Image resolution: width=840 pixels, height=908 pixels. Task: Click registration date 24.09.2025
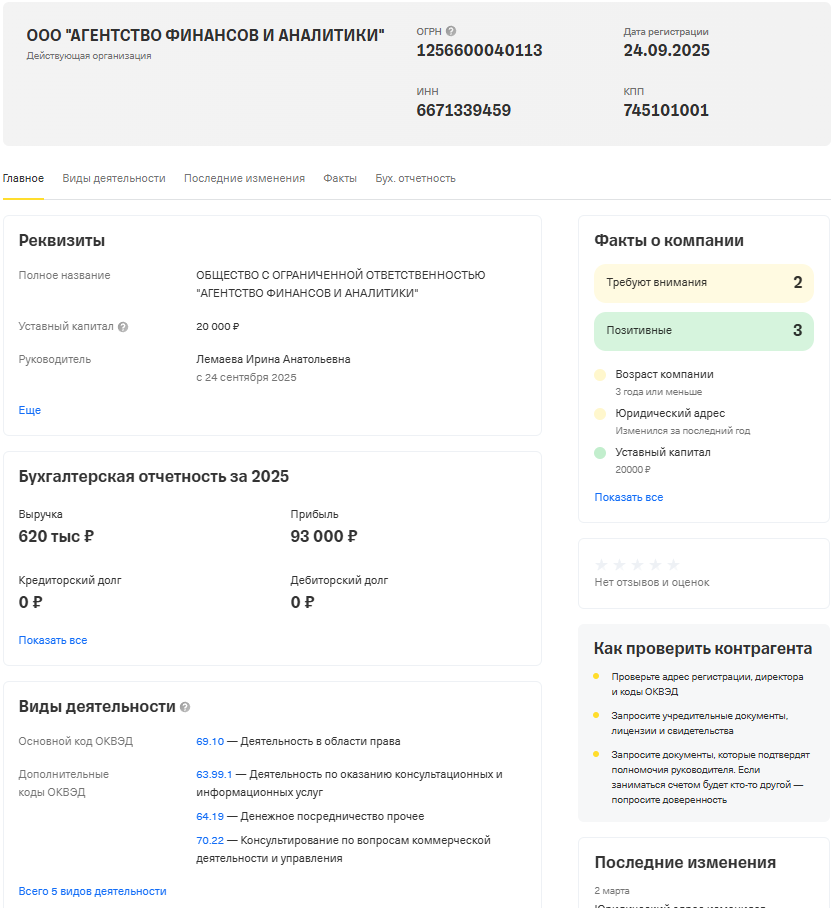click(666, 50)
